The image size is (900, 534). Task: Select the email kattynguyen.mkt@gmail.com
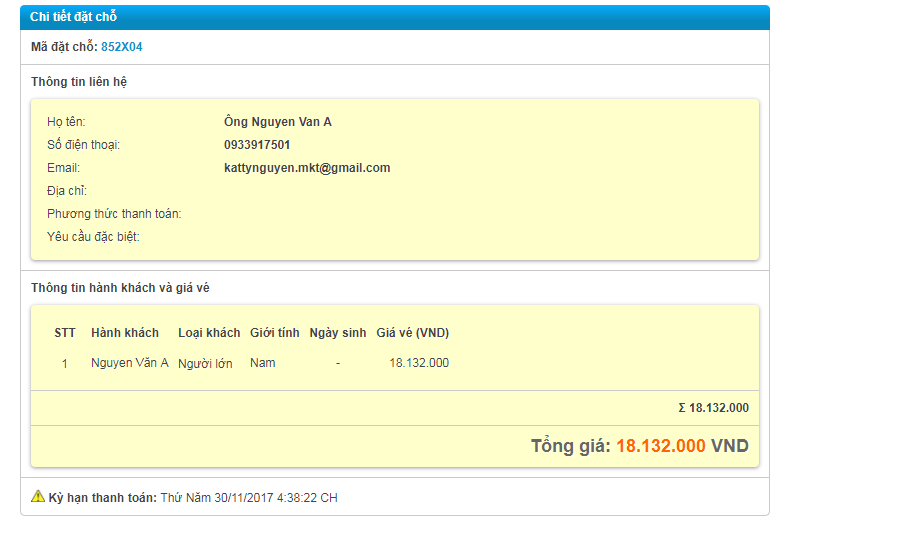(307, 168)
